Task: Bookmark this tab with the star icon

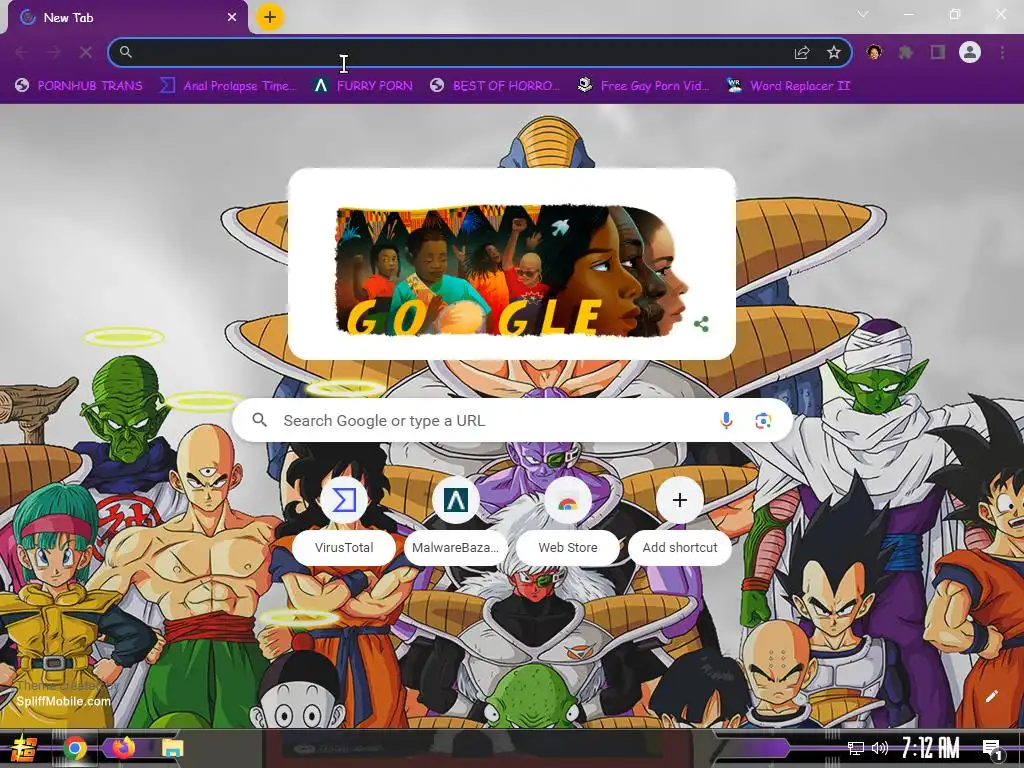Action: click(833, 52)
